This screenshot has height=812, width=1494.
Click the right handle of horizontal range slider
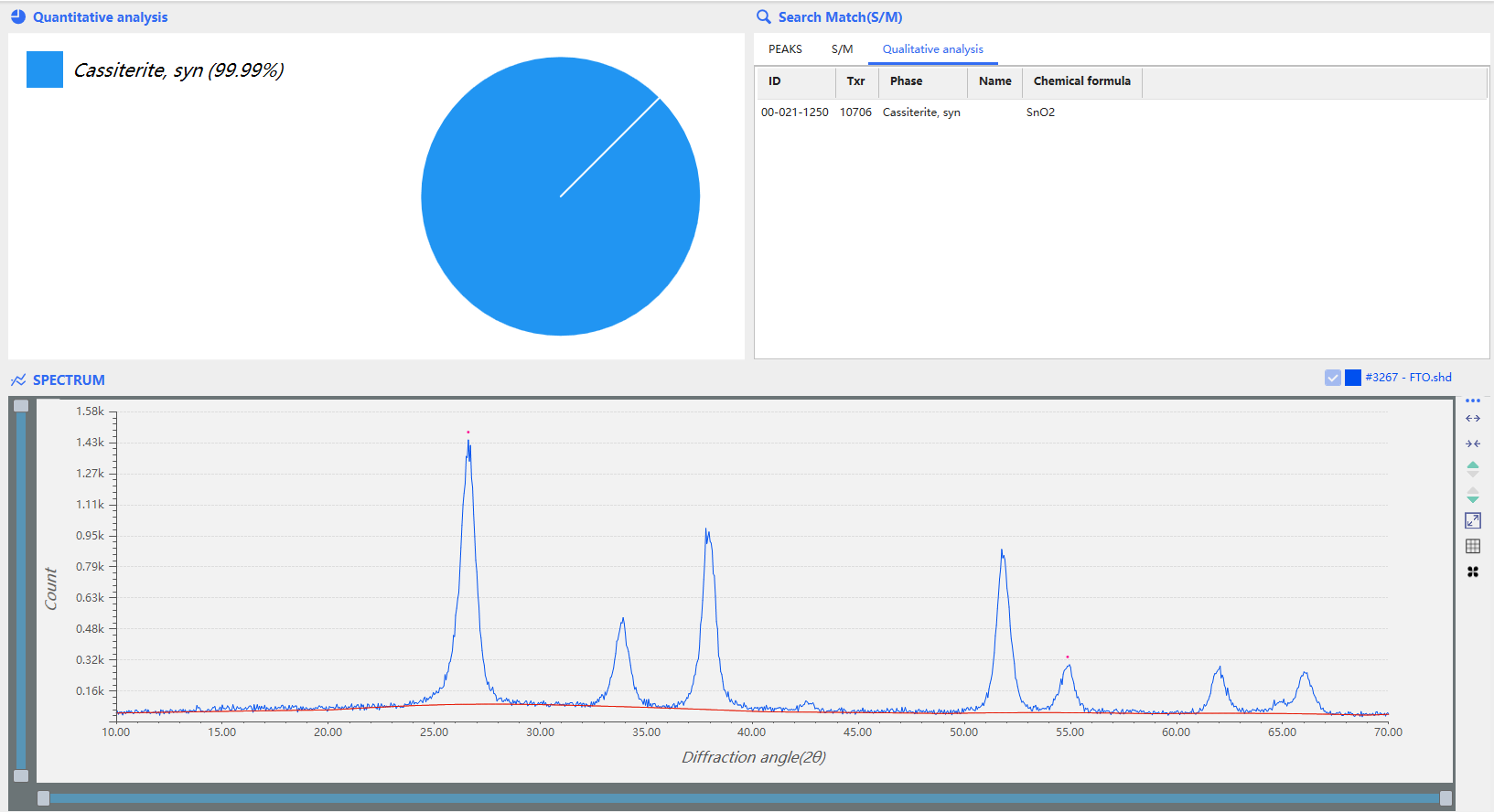(x=1446, y=798)
